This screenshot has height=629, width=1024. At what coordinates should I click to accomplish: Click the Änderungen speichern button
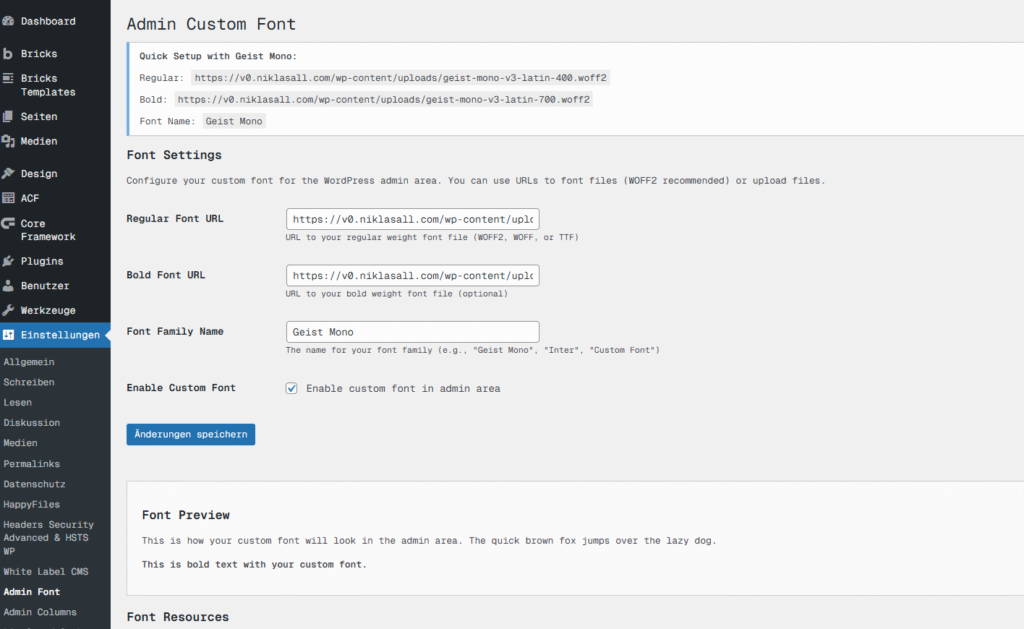pyautogui.click(x=190, y=434)
